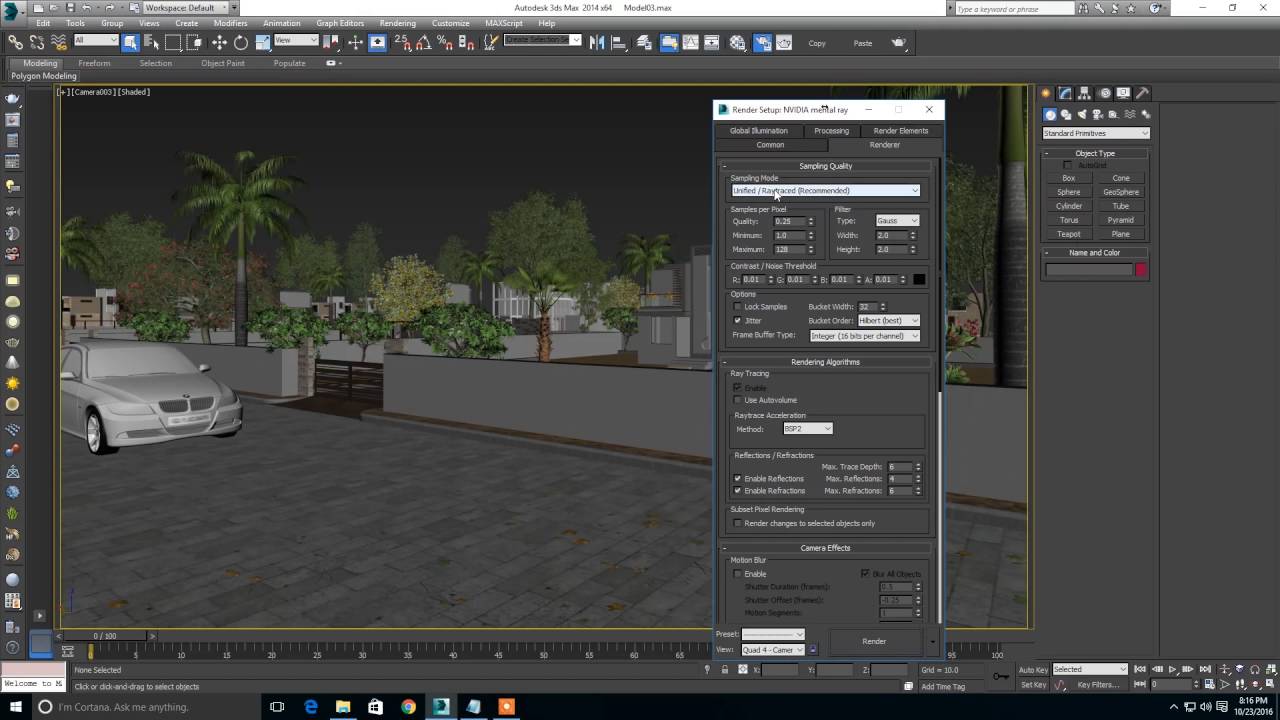Toggle the AutoGrid checkbox
The image size is (1280, 720).
[1067, 165]
